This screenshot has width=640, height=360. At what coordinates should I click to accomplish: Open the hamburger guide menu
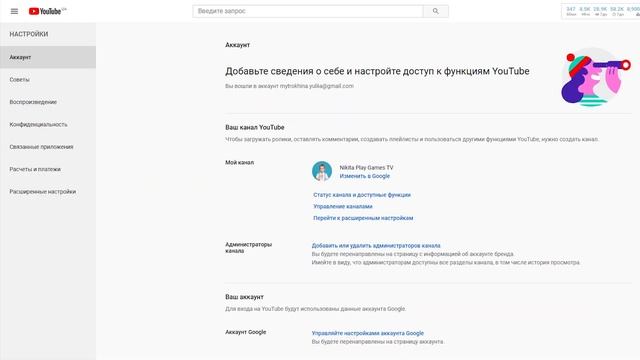click(14, 11)
